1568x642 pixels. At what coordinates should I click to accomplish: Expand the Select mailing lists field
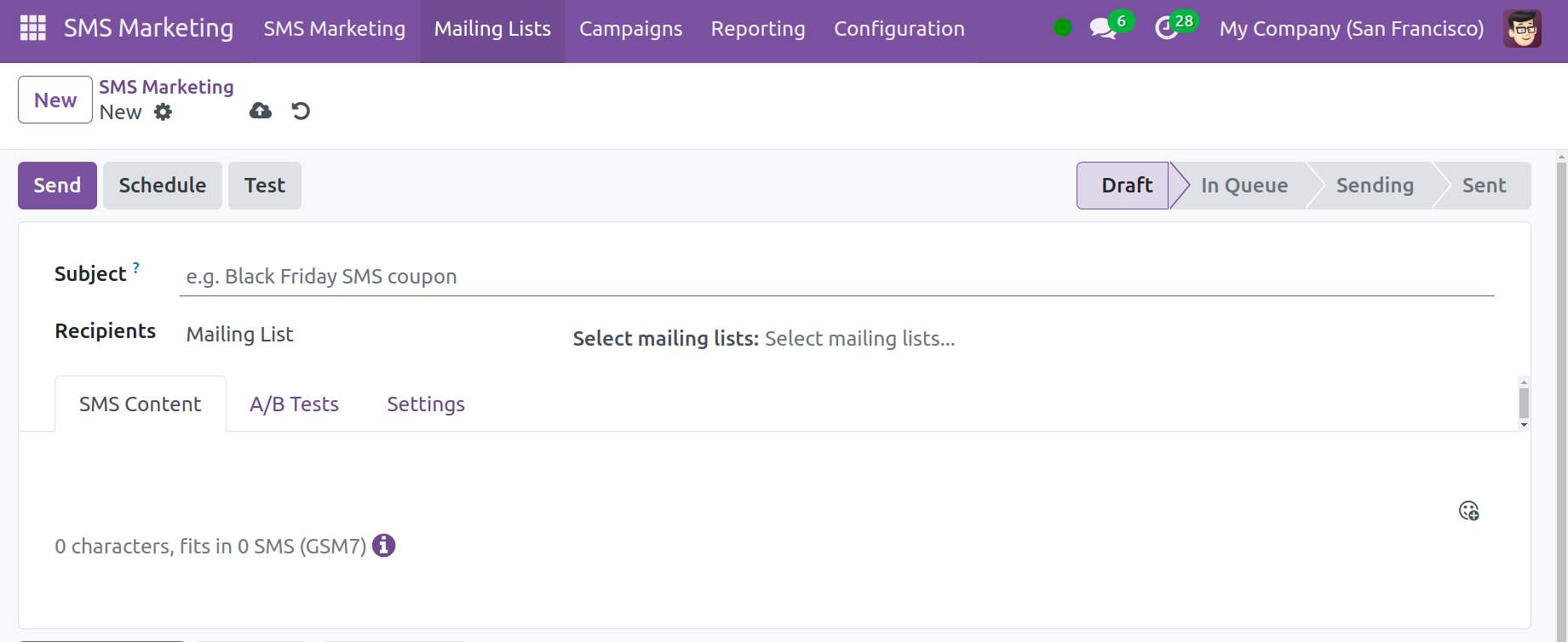pos(859,339)
